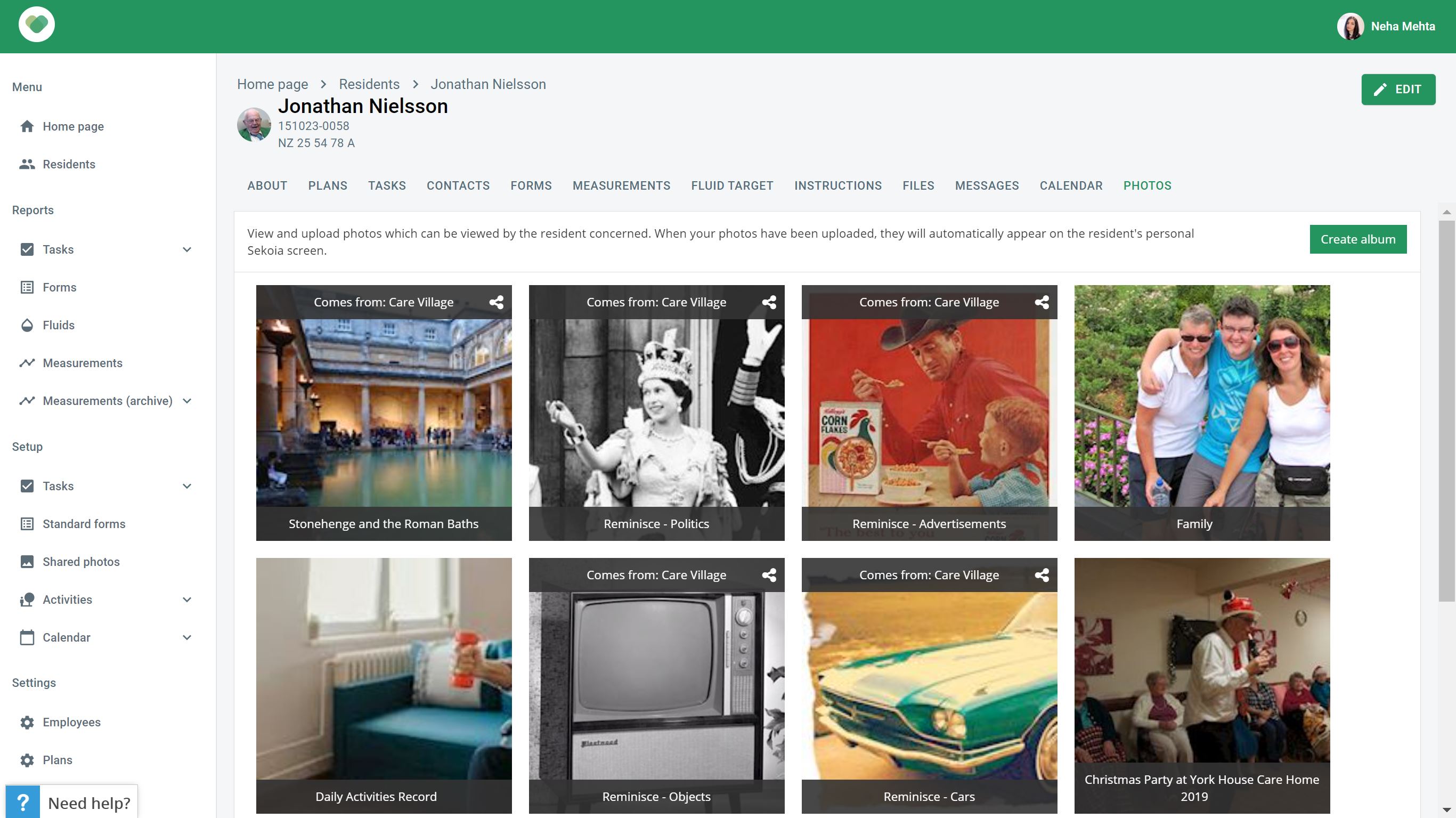This screenshot has width=1456, height=818.
Task: Expand the Activities submenu chevron
Action: 187,600
